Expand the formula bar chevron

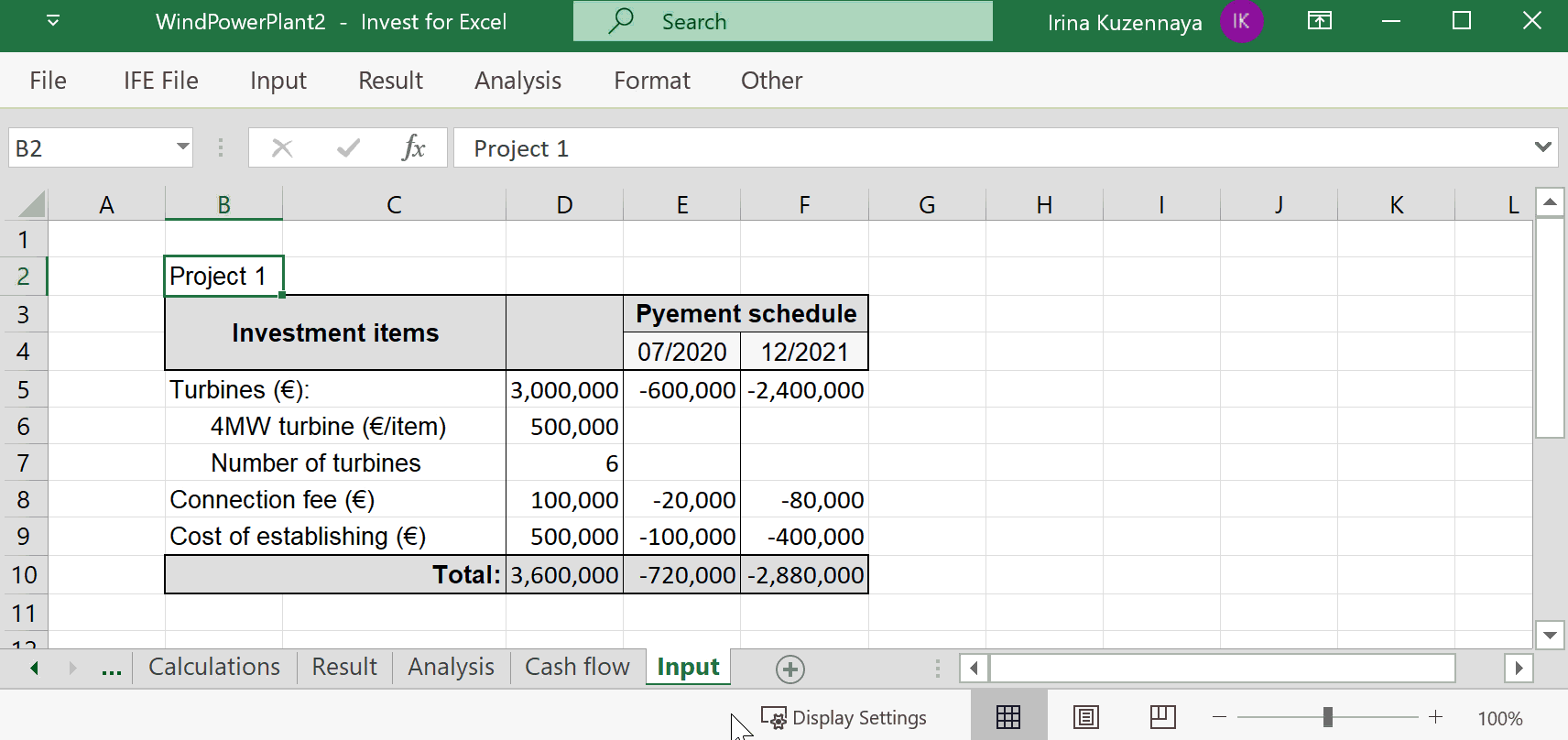point(1543,147)
